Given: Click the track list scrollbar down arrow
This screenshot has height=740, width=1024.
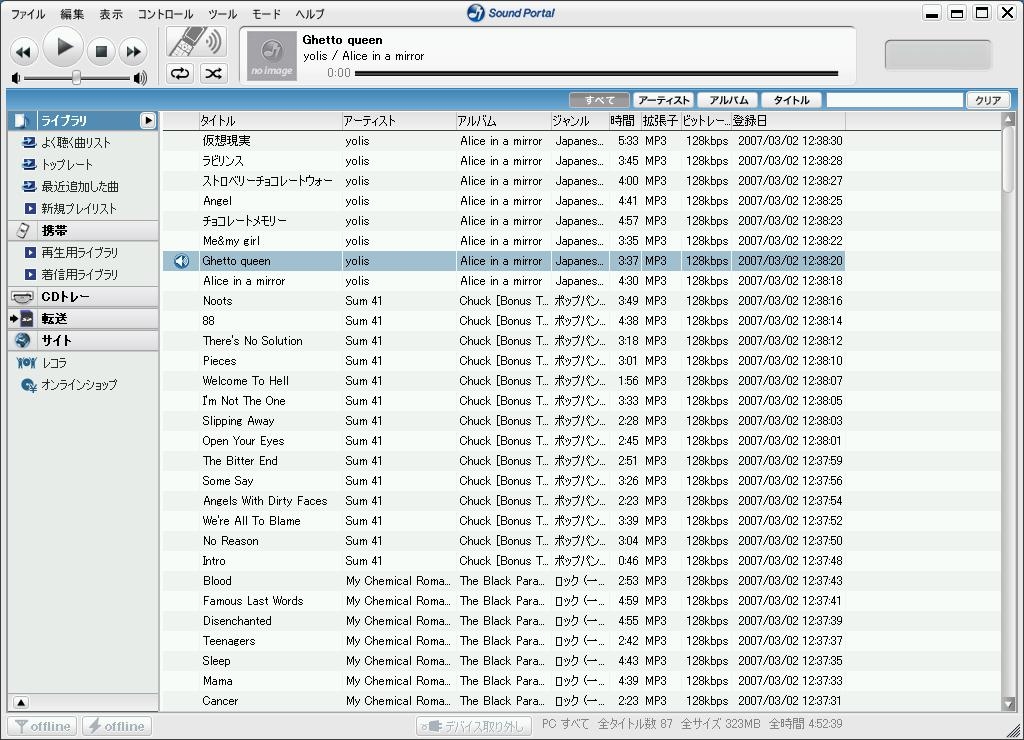Looking at the screenshot, I should point(1009,704).
